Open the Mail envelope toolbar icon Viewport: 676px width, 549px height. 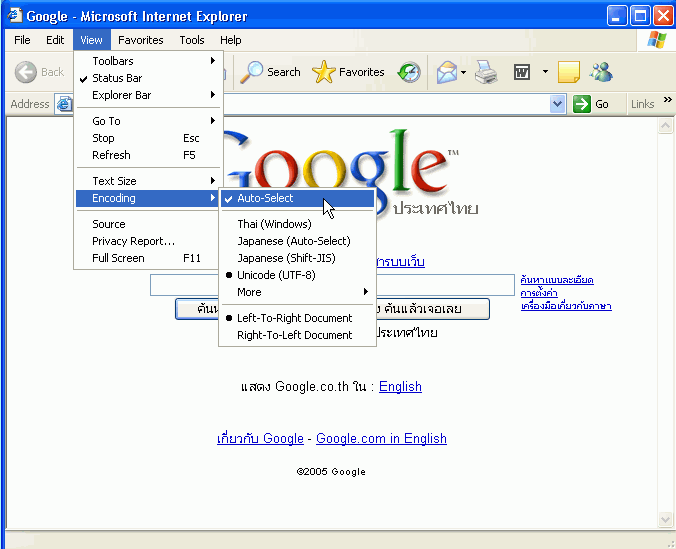click(447, 72)
